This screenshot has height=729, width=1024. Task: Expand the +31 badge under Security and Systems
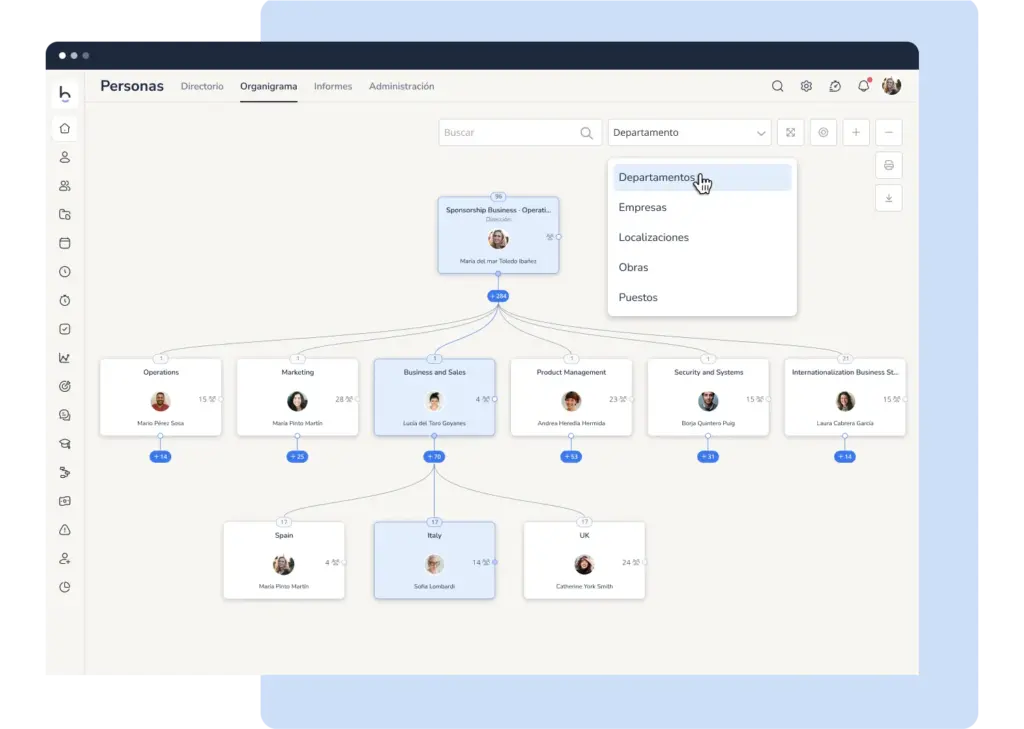coord(708,457)
